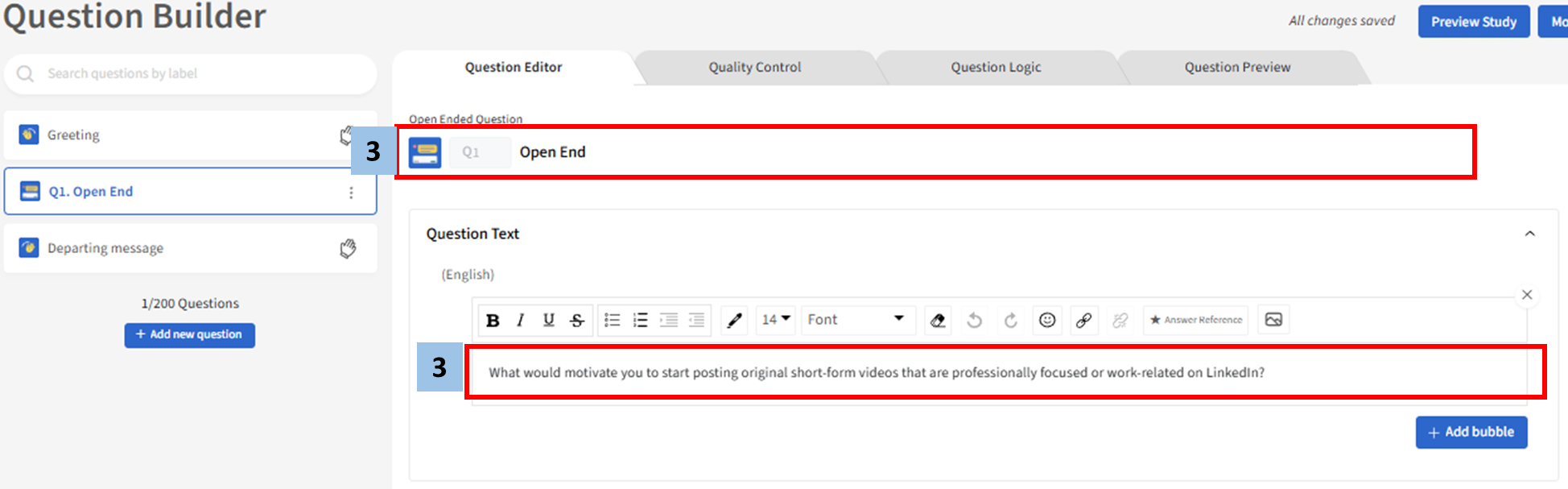Switch to the Quality Control tab

pyautogui.click(x=754, y=68)
